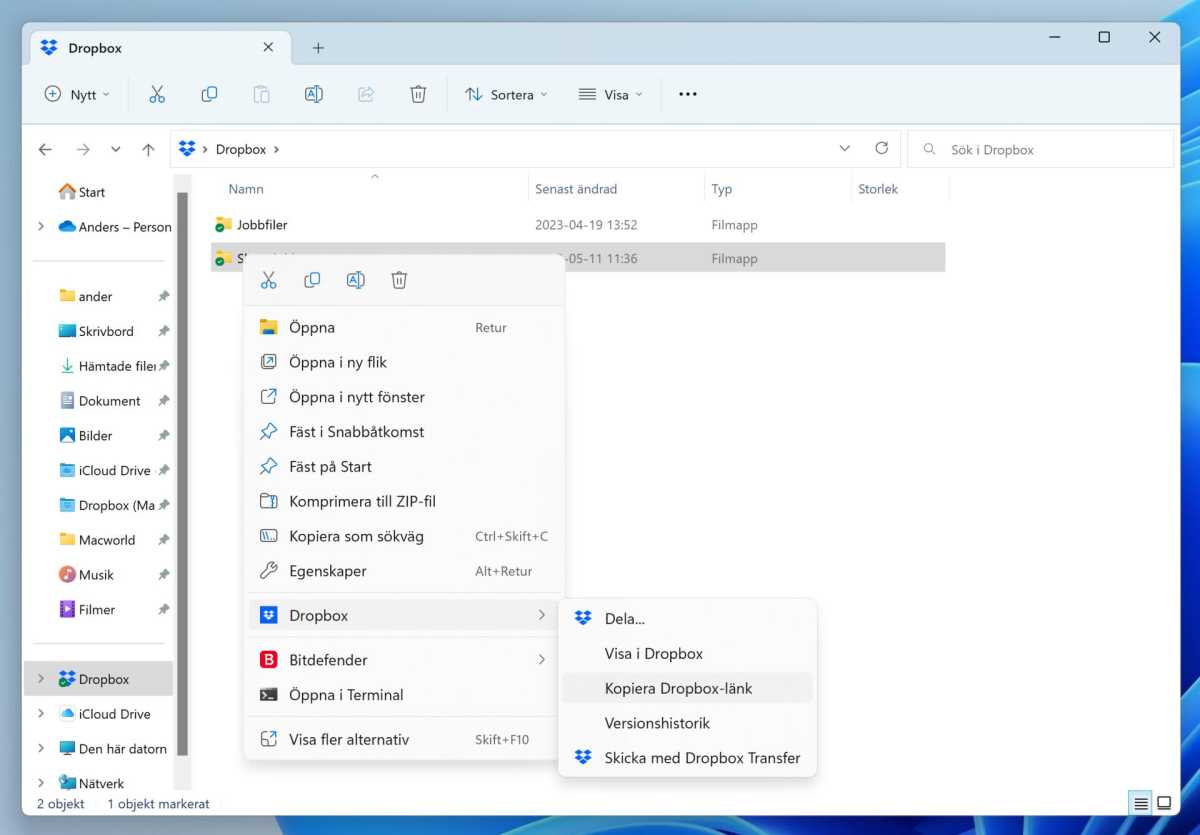The width and height of the screenshot is (1200, 835).
Task: Click the copy icon in the context menu
Action: tap(312, 280)
